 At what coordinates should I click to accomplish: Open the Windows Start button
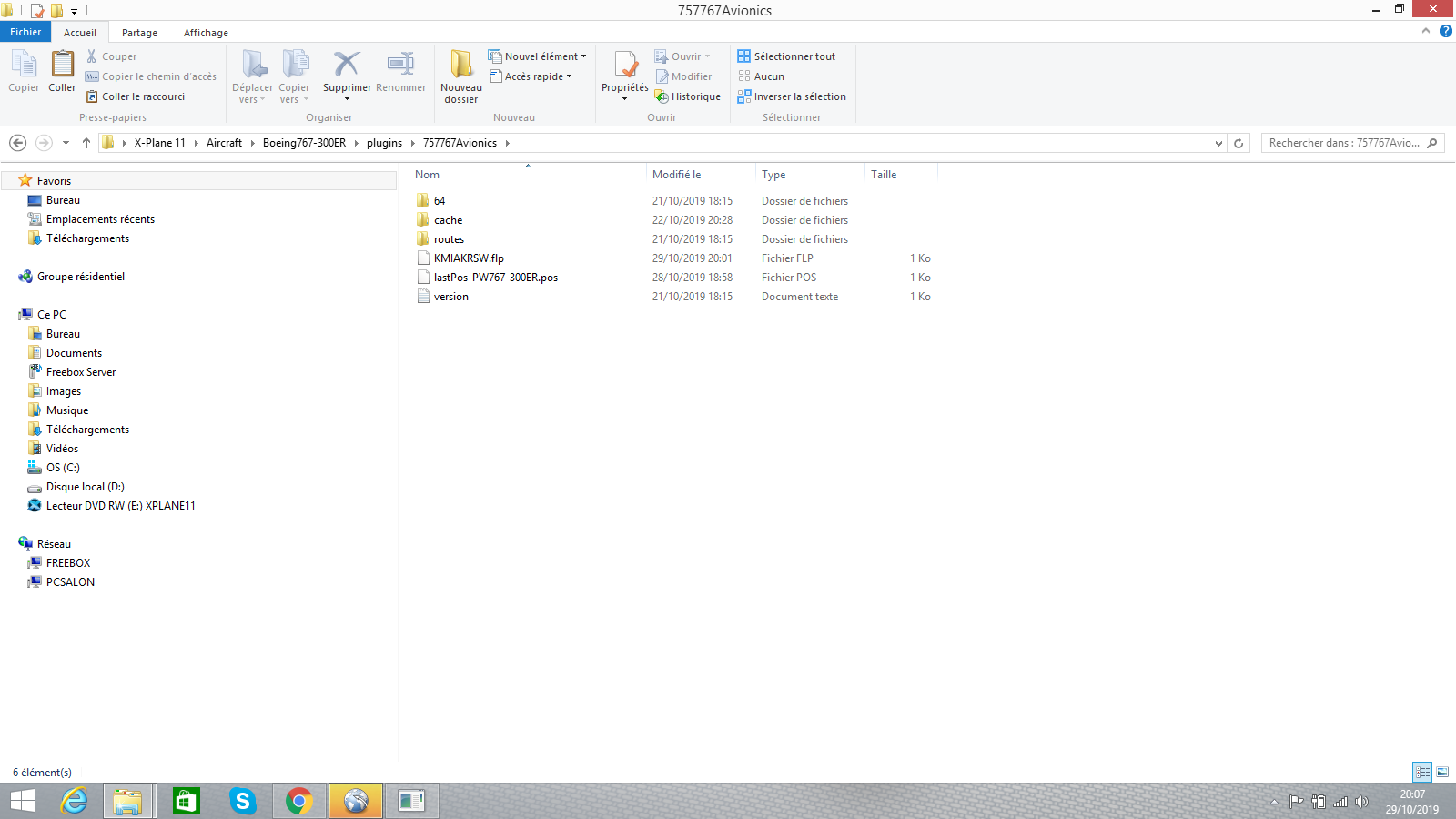[22, 801]
